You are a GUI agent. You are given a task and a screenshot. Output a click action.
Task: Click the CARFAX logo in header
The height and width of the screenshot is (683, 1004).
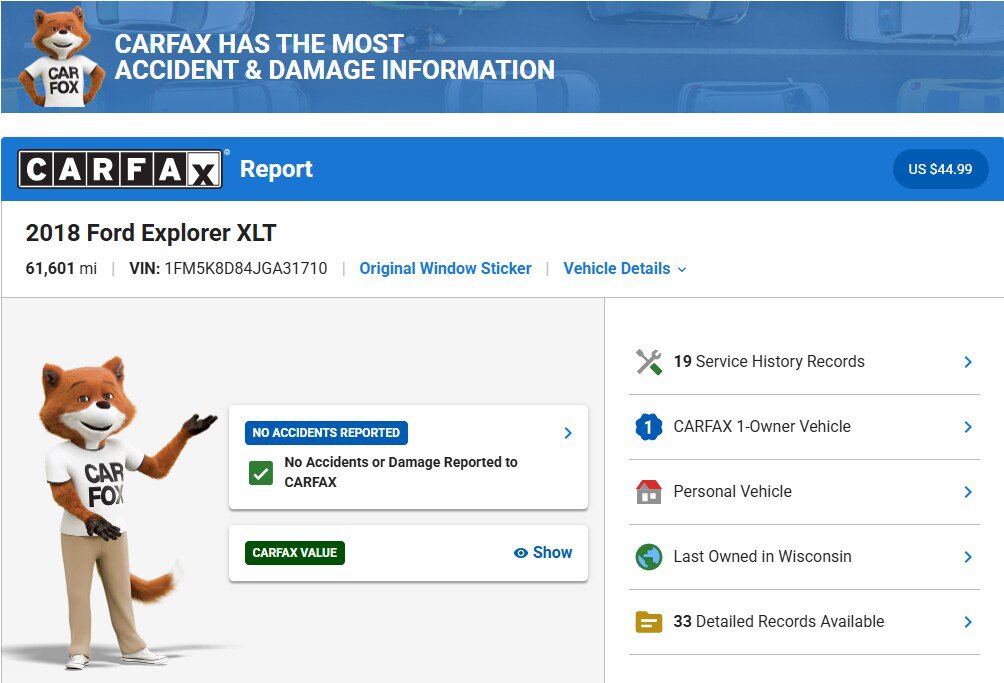[120, 169]
